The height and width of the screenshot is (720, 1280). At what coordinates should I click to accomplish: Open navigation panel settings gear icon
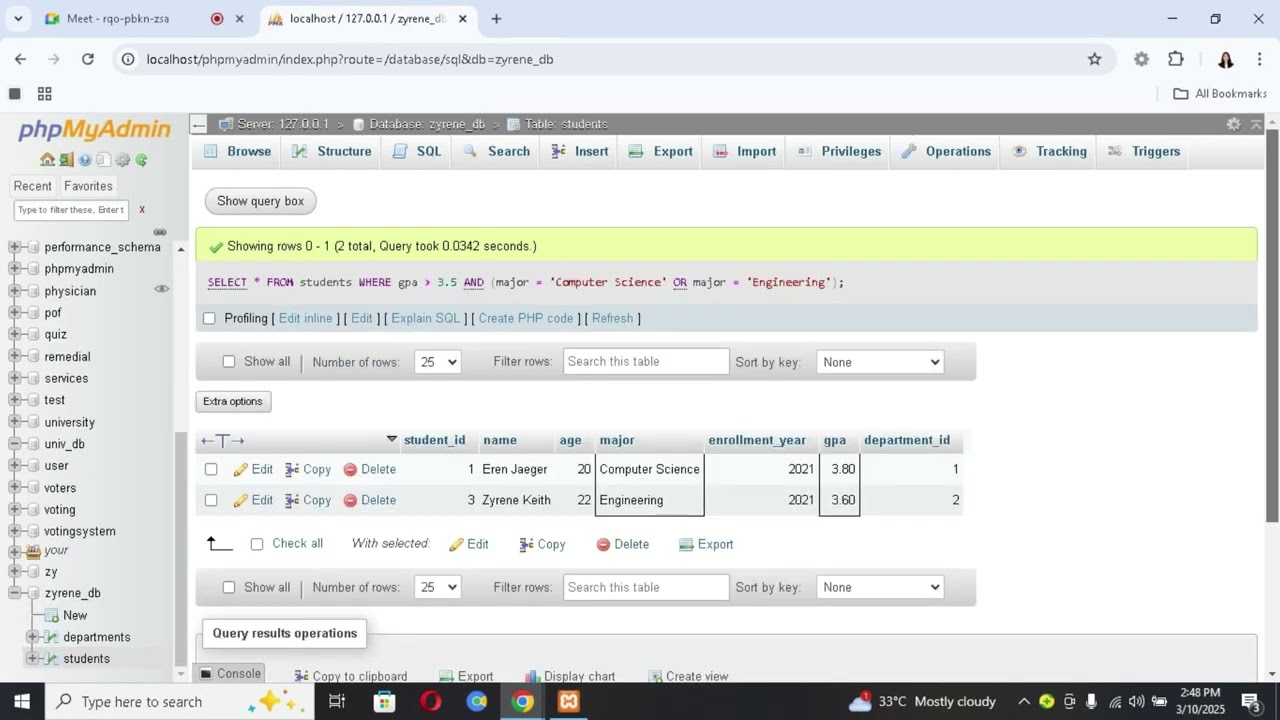(x=123, y=160)
